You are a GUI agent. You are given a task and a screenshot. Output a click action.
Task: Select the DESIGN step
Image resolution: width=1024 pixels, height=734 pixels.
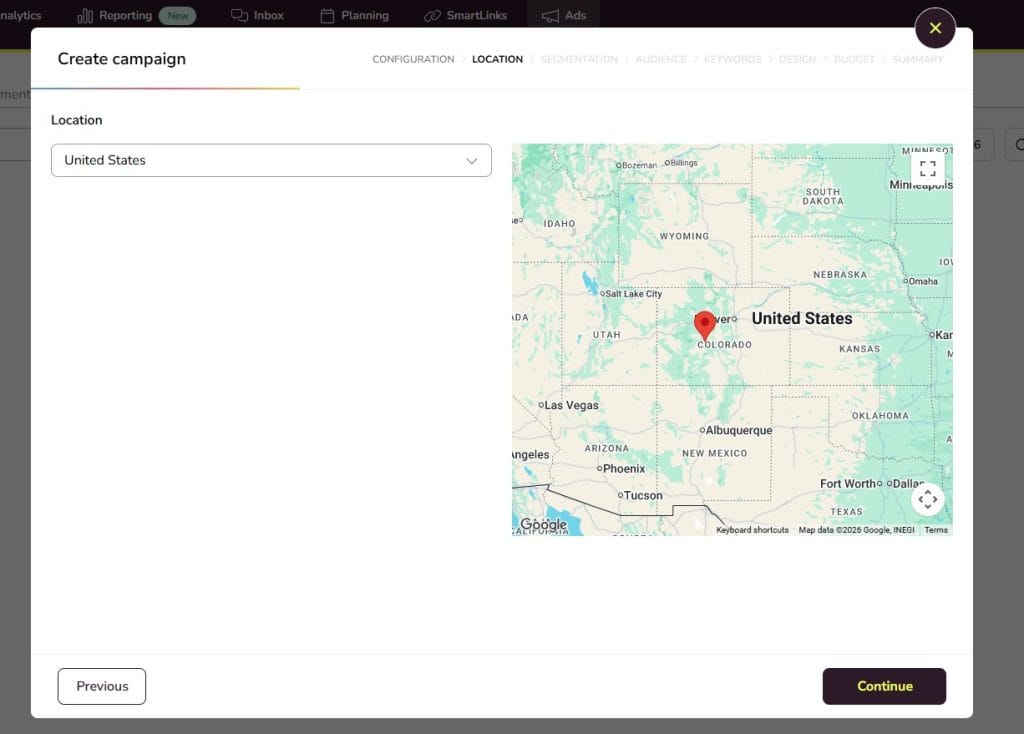797,59
